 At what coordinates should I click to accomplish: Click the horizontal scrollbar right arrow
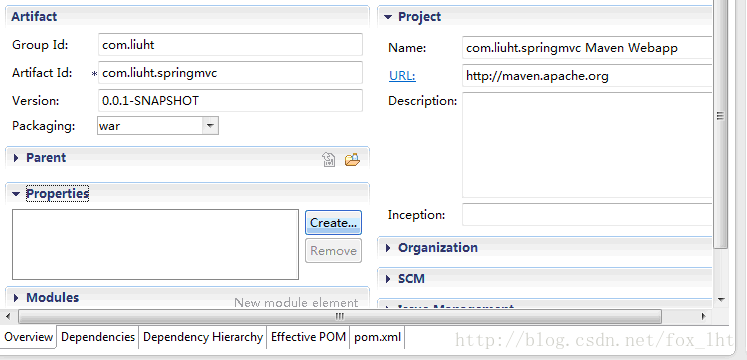pyautogui.click(x=704, y=316)
